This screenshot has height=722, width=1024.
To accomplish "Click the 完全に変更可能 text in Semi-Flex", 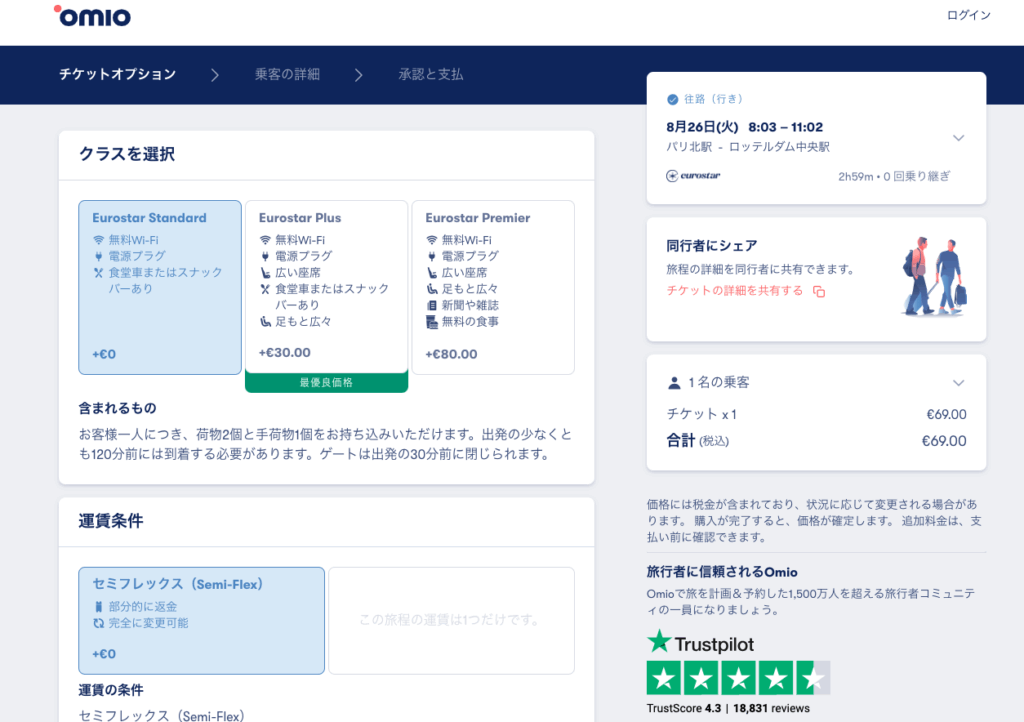I will (x=148, y=623).
